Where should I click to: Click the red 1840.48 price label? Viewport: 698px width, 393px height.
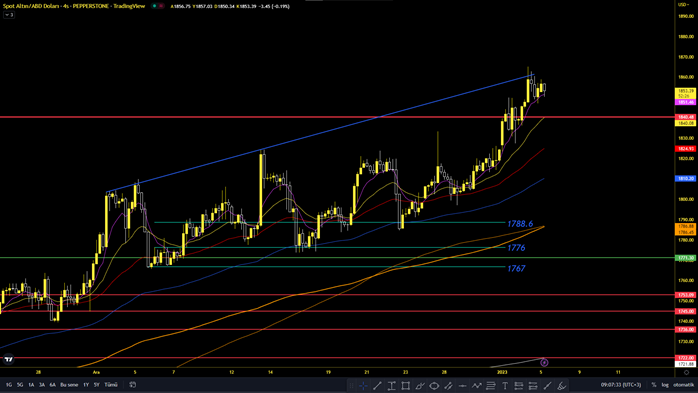coord(686,117)
